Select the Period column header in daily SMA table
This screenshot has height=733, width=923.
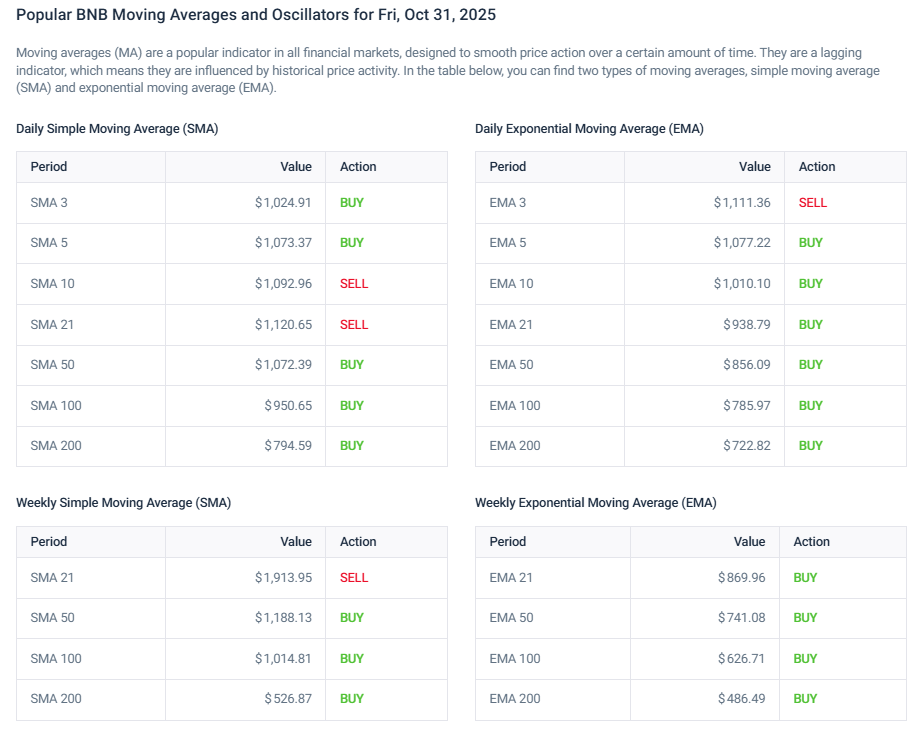48,166
